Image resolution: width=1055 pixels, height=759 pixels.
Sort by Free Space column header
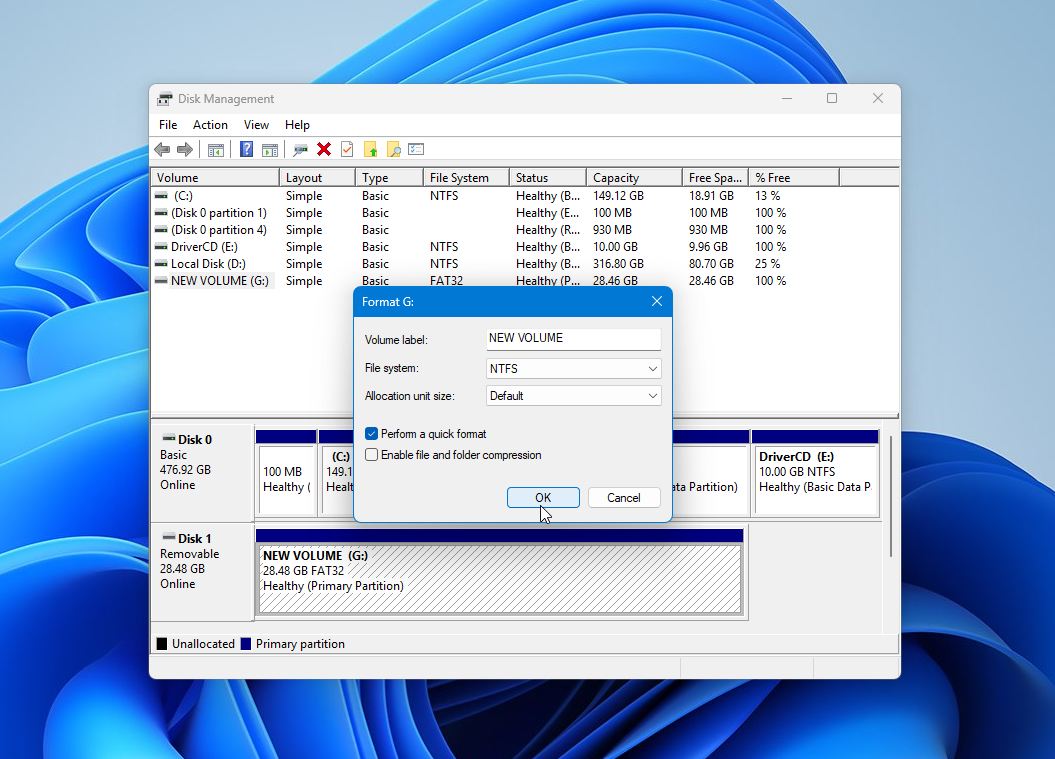pyautogui.click(x=715, y=178)
